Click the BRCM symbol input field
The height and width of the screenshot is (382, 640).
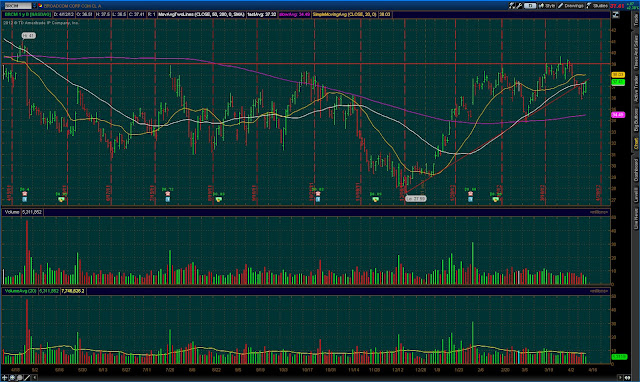tap(18, 6)
